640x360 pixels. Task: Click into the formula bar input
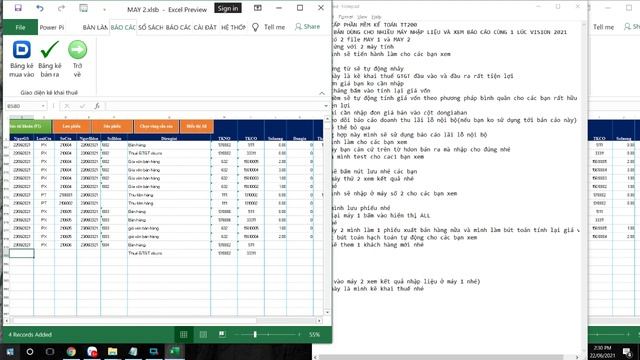click(214, 106)
